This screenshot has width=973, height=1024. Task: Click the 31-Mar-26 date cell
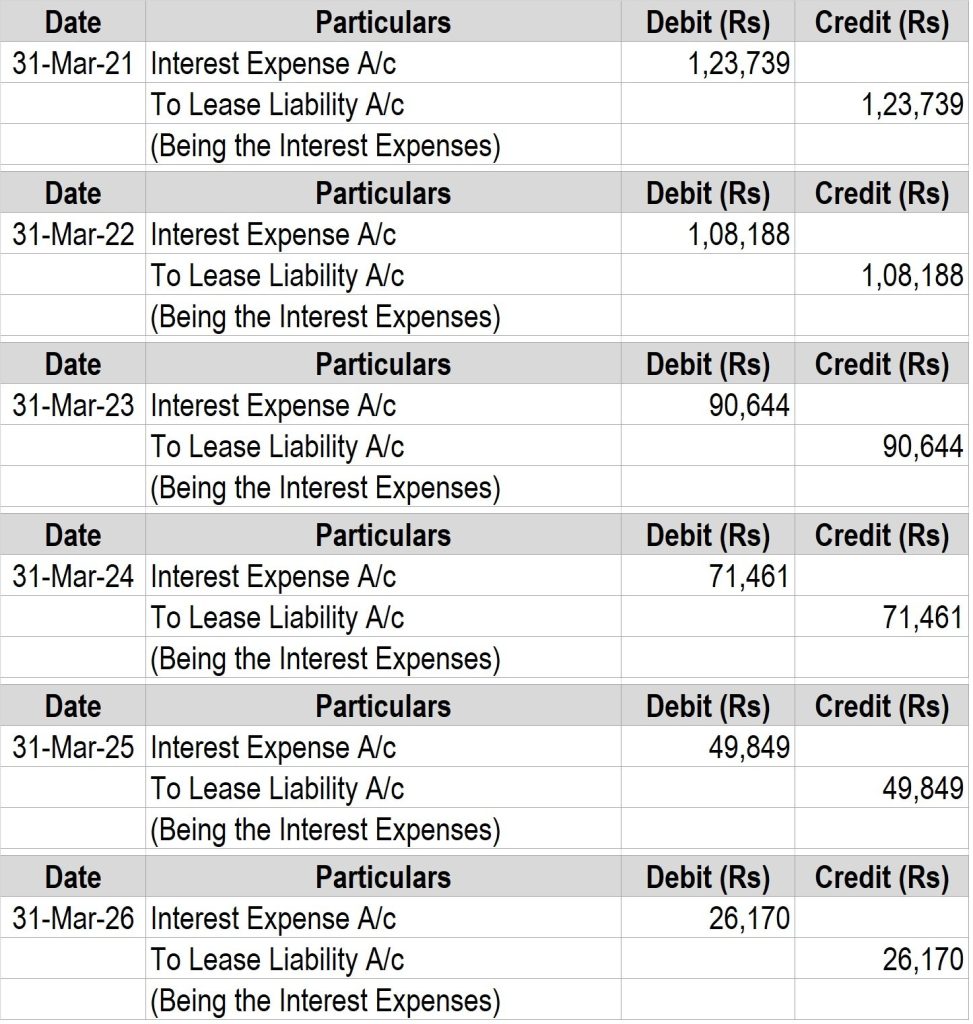point(73,918)
